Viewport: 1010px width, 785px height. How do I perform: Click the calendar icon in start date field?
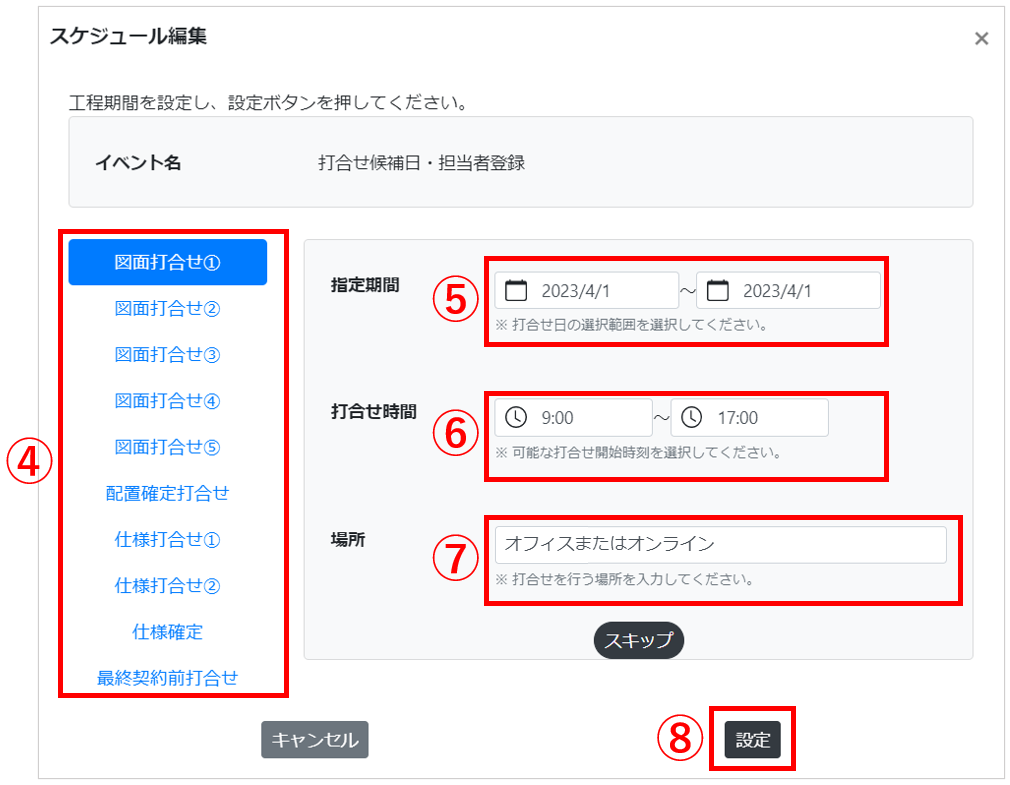point(516,291)
